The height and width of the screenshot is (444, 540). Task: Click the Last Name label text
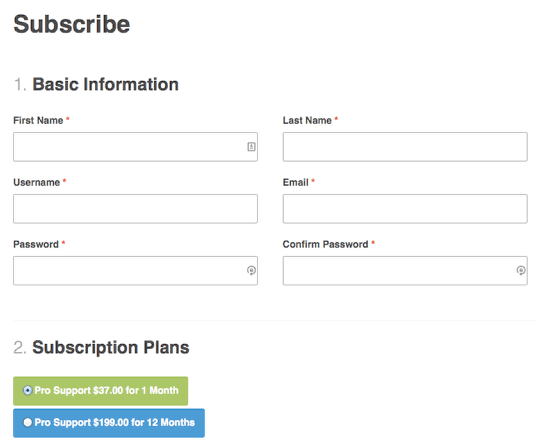tap(307, 121)
